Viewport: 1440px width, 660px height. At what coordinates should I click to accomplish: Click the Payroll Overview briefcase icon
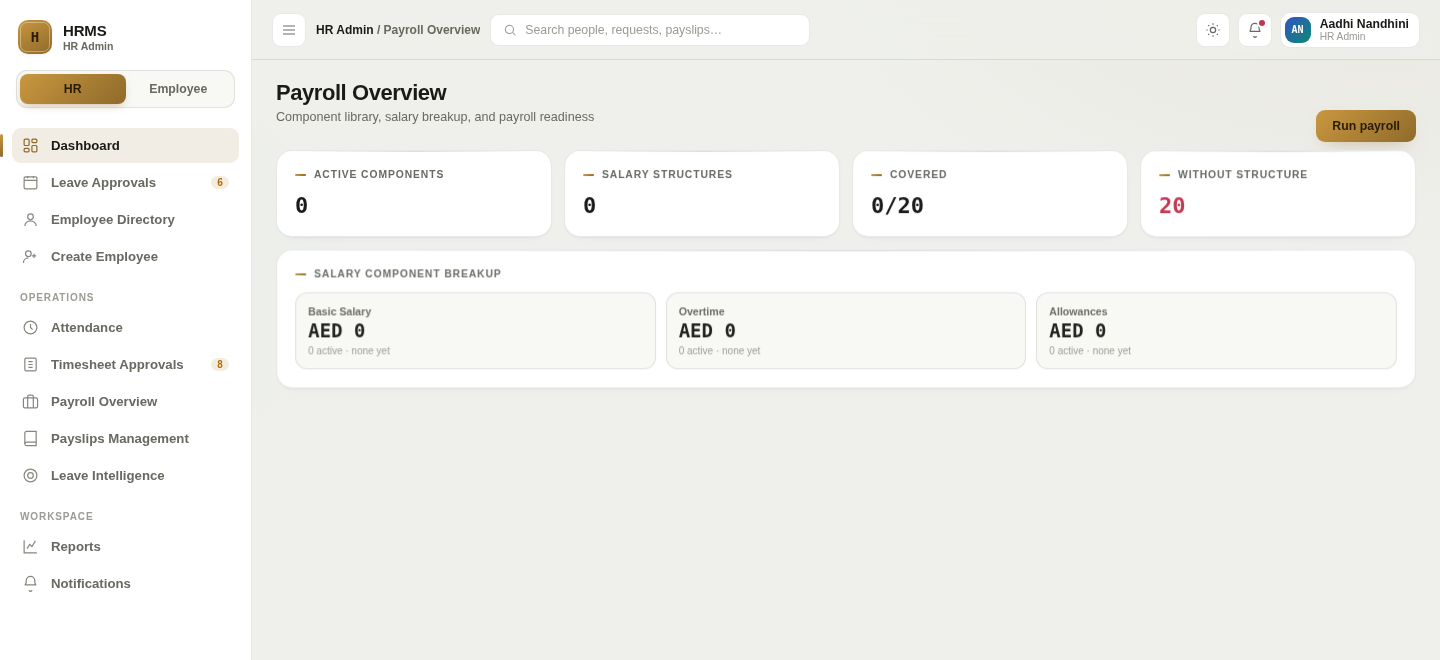tap(30, 402)
